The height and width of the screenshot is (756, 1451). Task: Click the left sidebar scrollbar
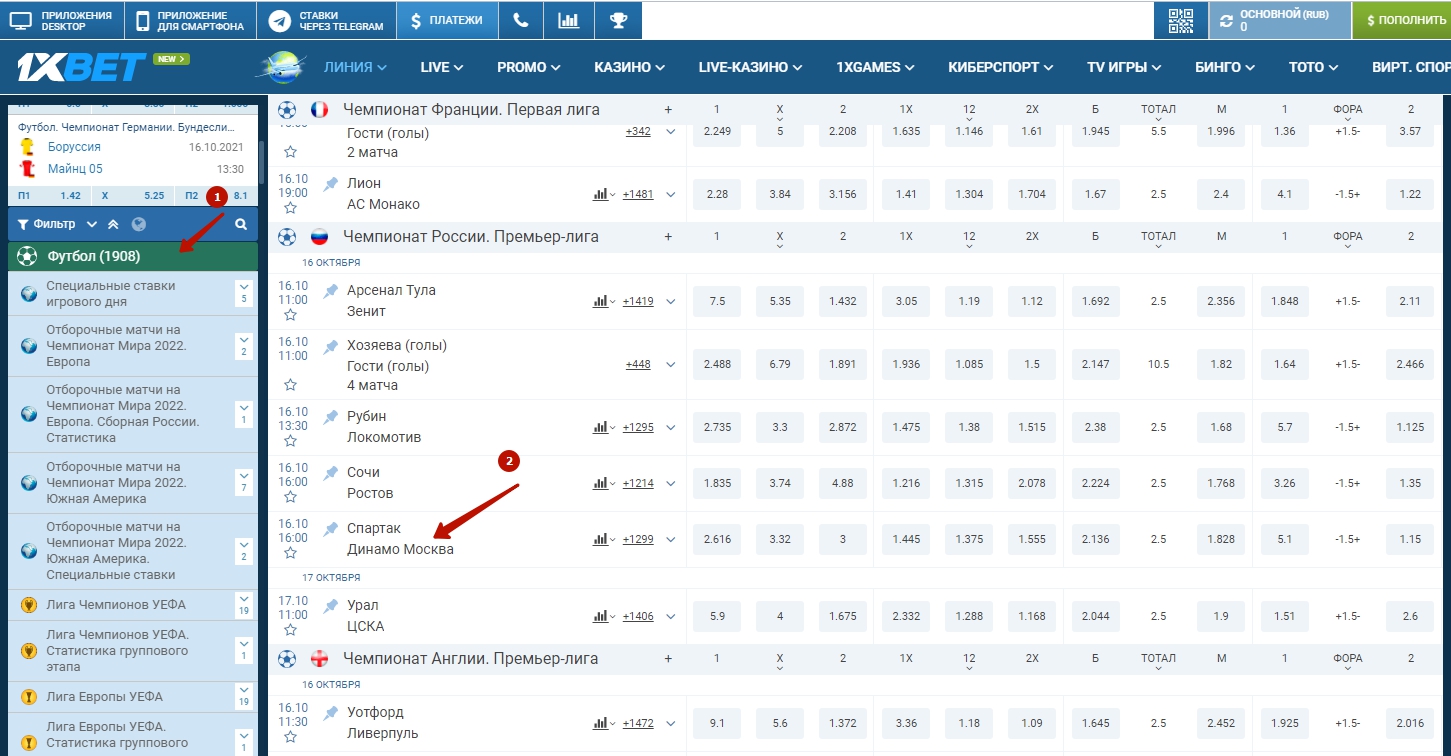pyautogui.click(x=262, y=160)
